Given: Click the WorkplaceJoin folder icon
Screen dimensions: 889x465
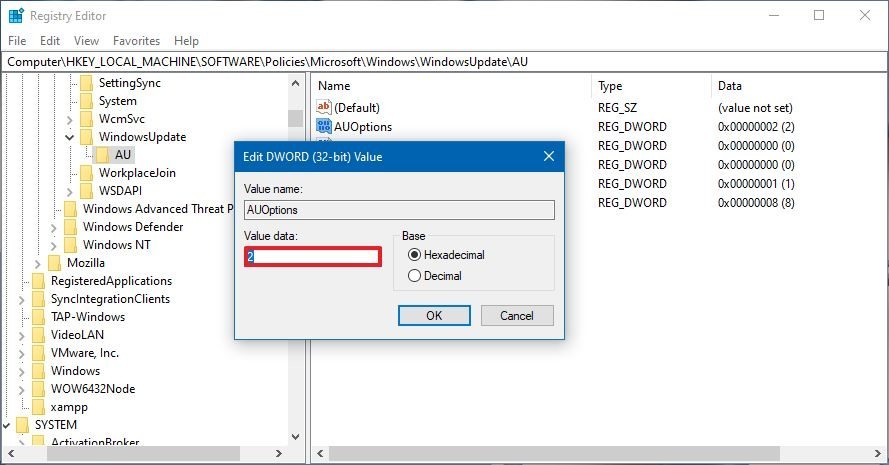Looking at the screenshot, I should pos(87,173).
